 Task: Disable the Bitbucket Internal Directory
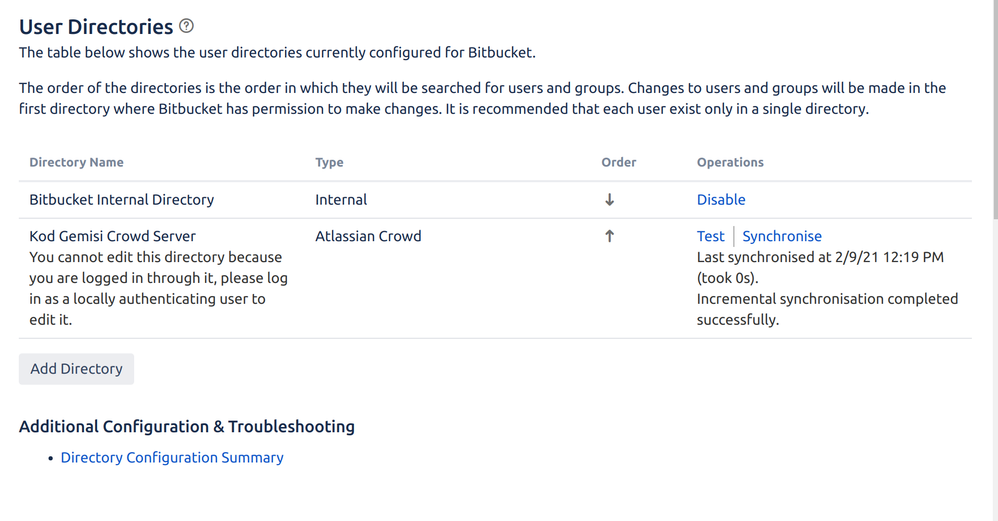[x=720, y=200]
